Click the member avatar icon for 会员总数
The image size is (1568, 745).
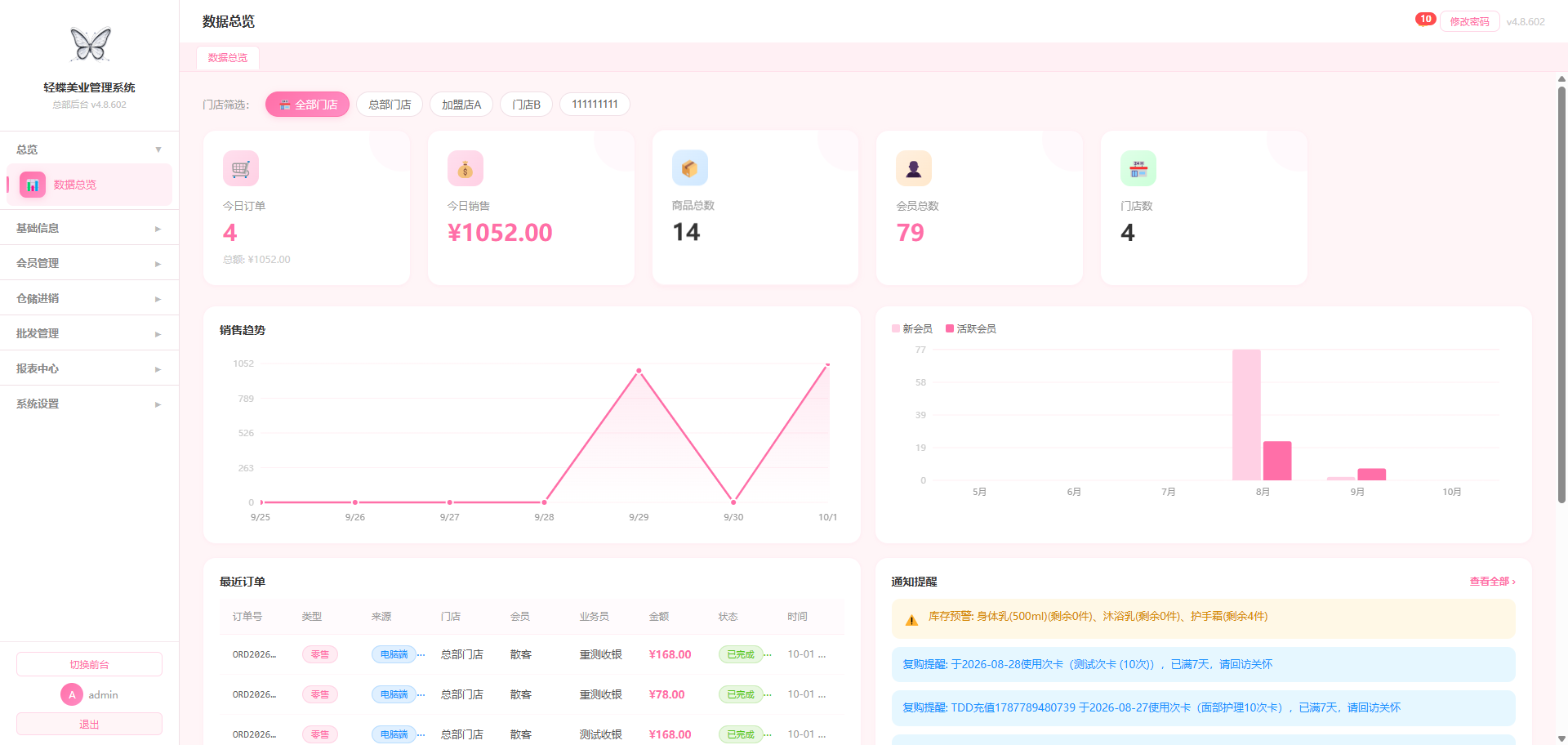point(914,168)
